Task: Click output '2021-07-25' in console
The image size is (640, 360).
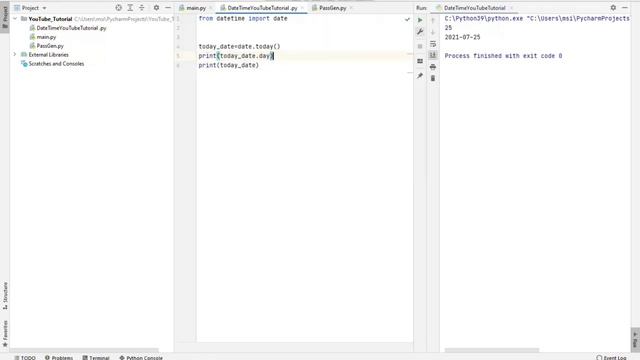Action: [x=462, y=37]
